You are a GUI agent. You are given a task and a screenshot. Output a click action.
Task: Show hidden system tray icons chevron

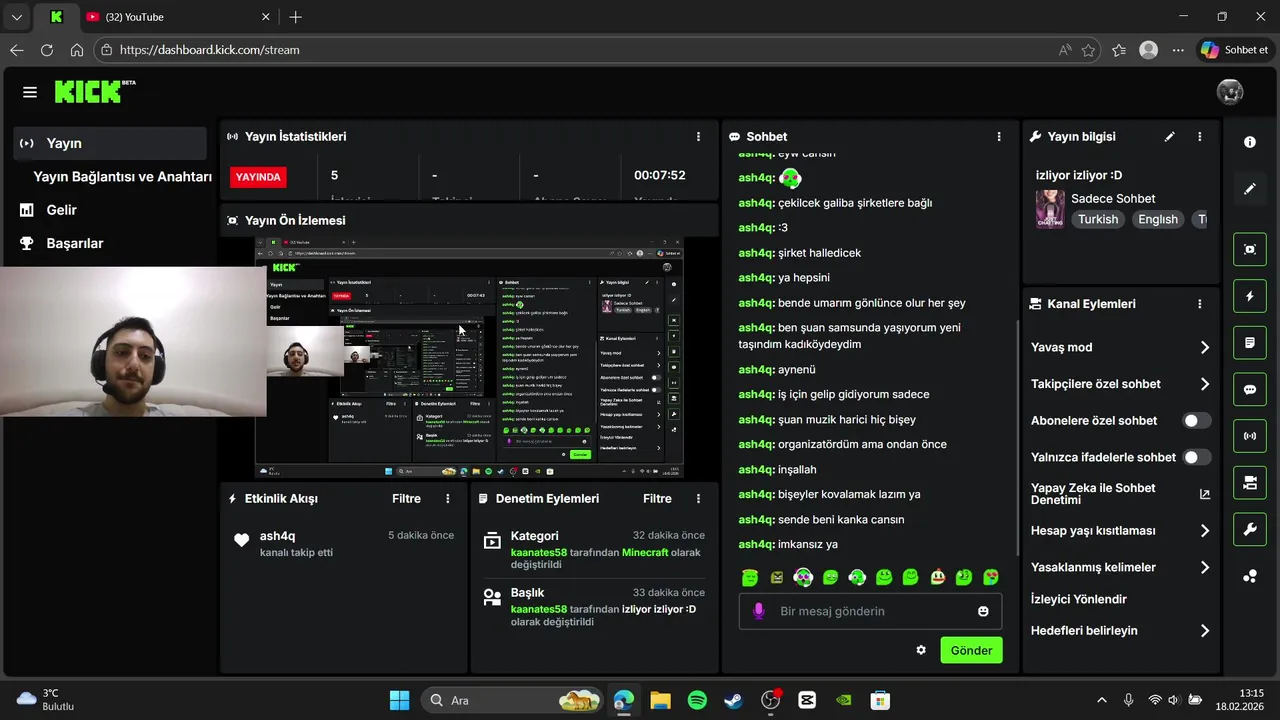point(1102,700)
